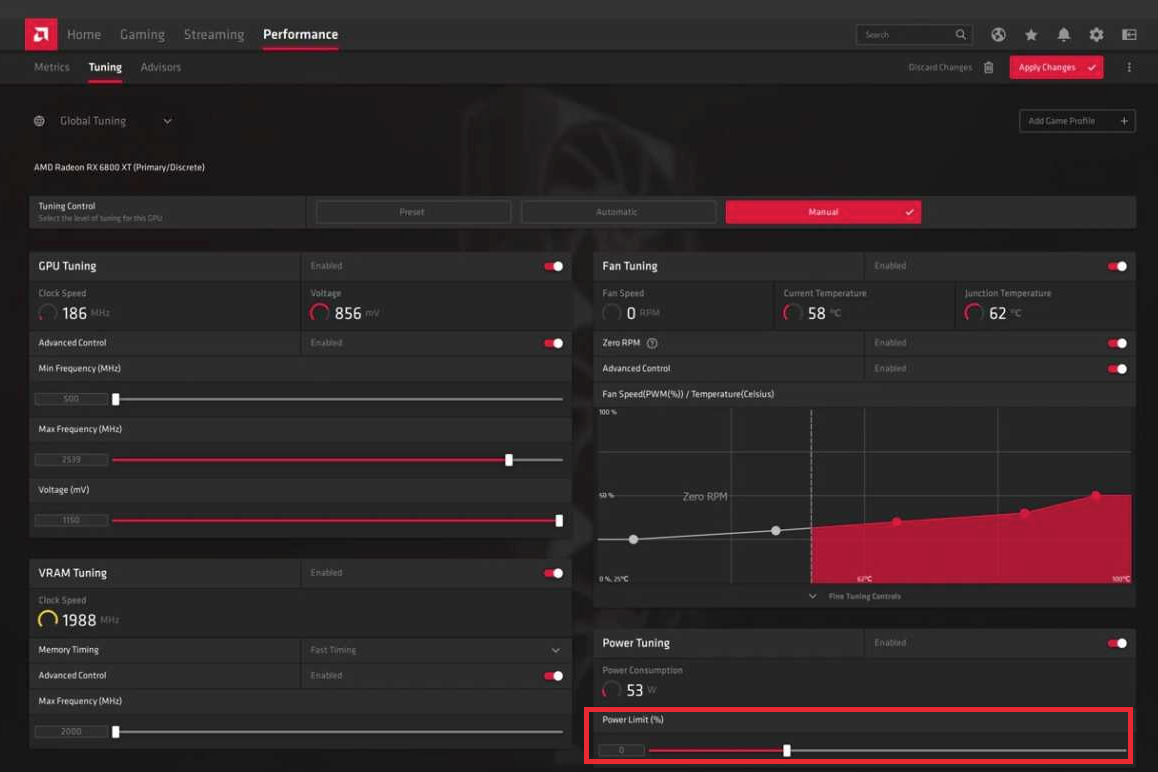Toggle GPU Advanced Control switch

[553, 343]
